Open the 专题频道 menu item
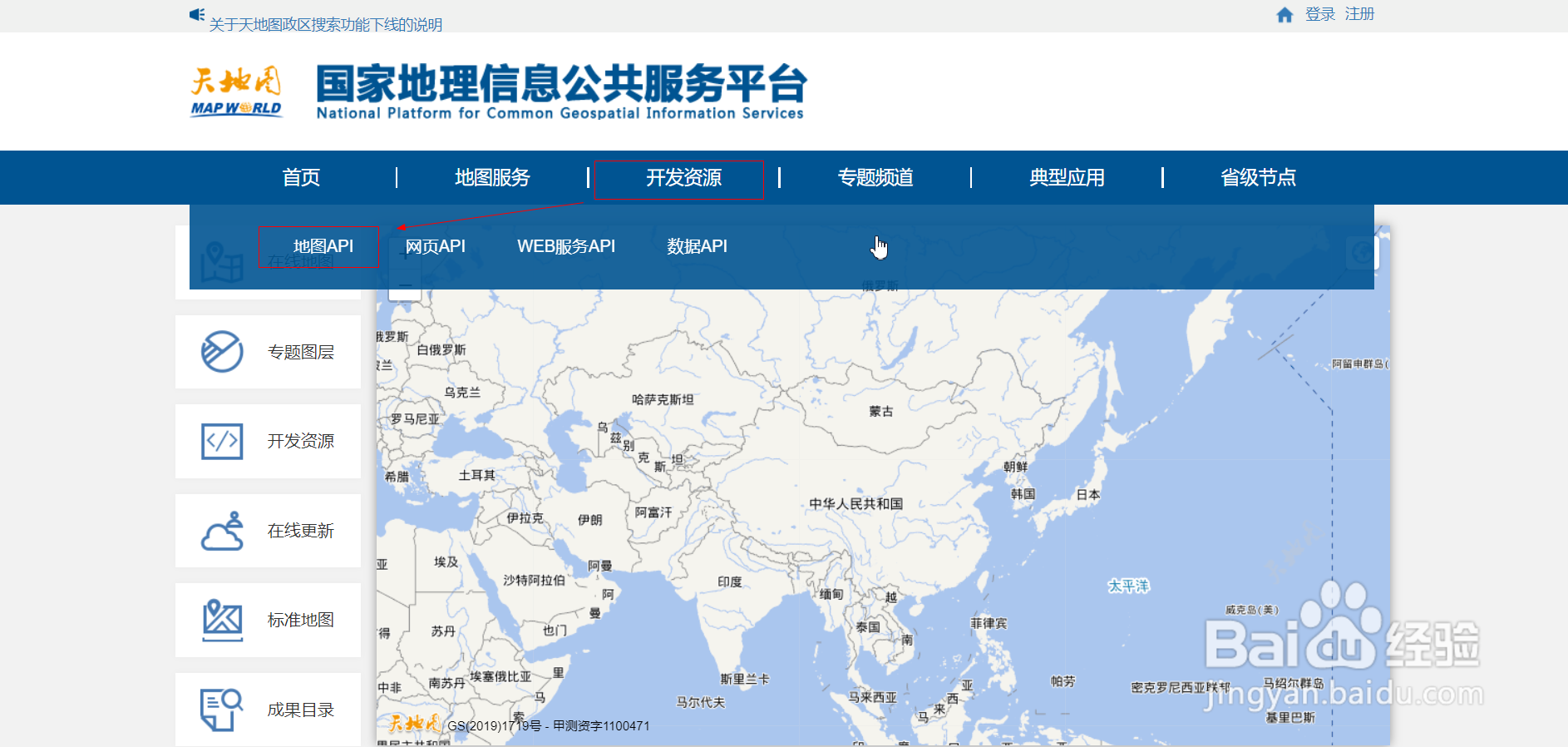The height and width of the screenshot is (747, 1568). (x=875, y=177)
